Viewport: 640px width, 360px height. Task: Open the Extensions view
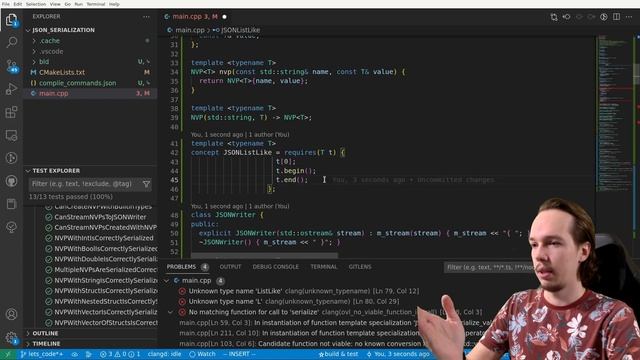pos(11,112)
